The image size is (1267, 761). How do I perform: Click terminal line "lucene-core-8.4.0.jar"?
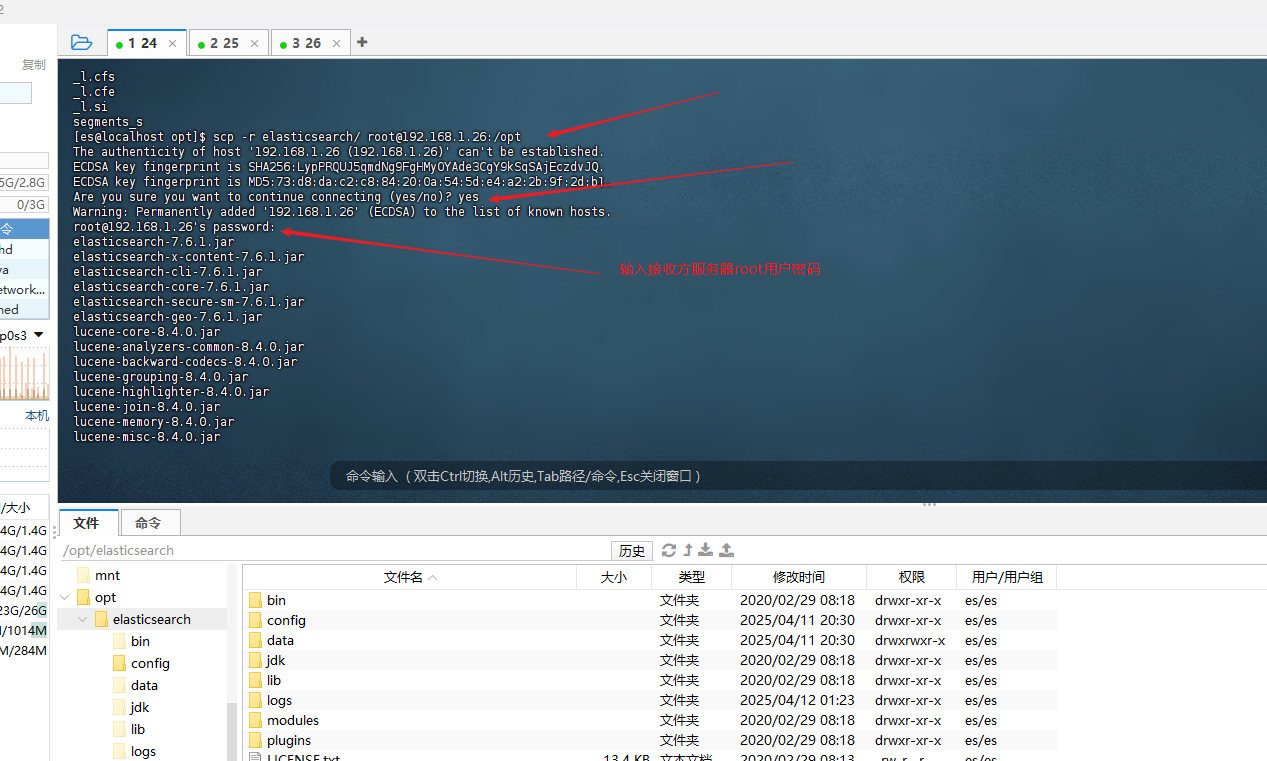click(147, 331)
